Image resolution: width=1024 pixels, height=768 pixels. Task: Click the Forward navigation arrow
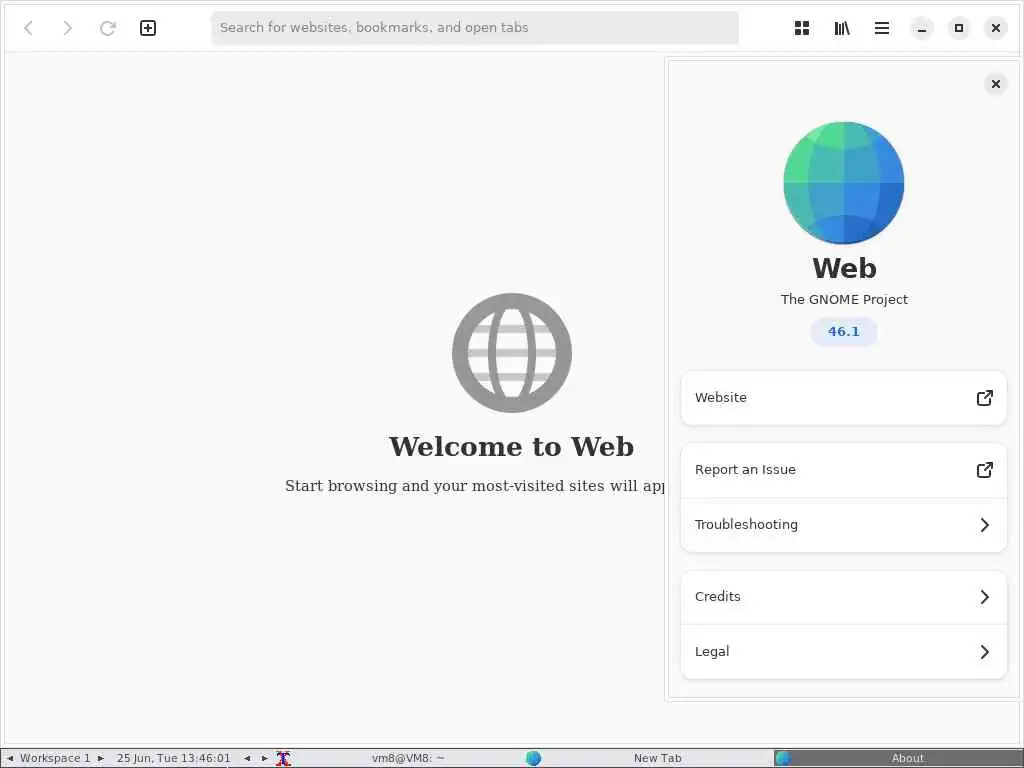coord(67,28)
